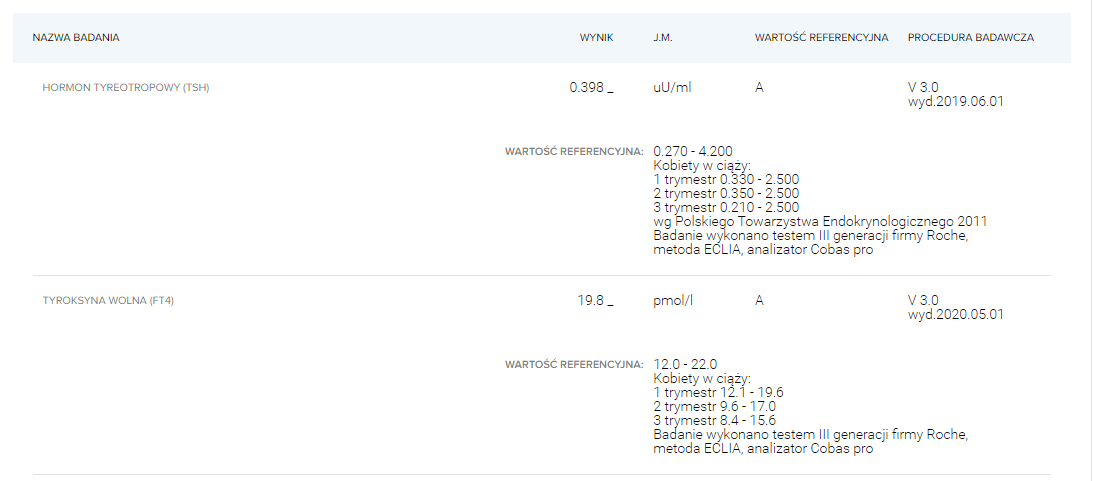
Task: Click the Polskiego Towarzystwa Endokrynologicznego 2011 note
Action: coord(820,221)
